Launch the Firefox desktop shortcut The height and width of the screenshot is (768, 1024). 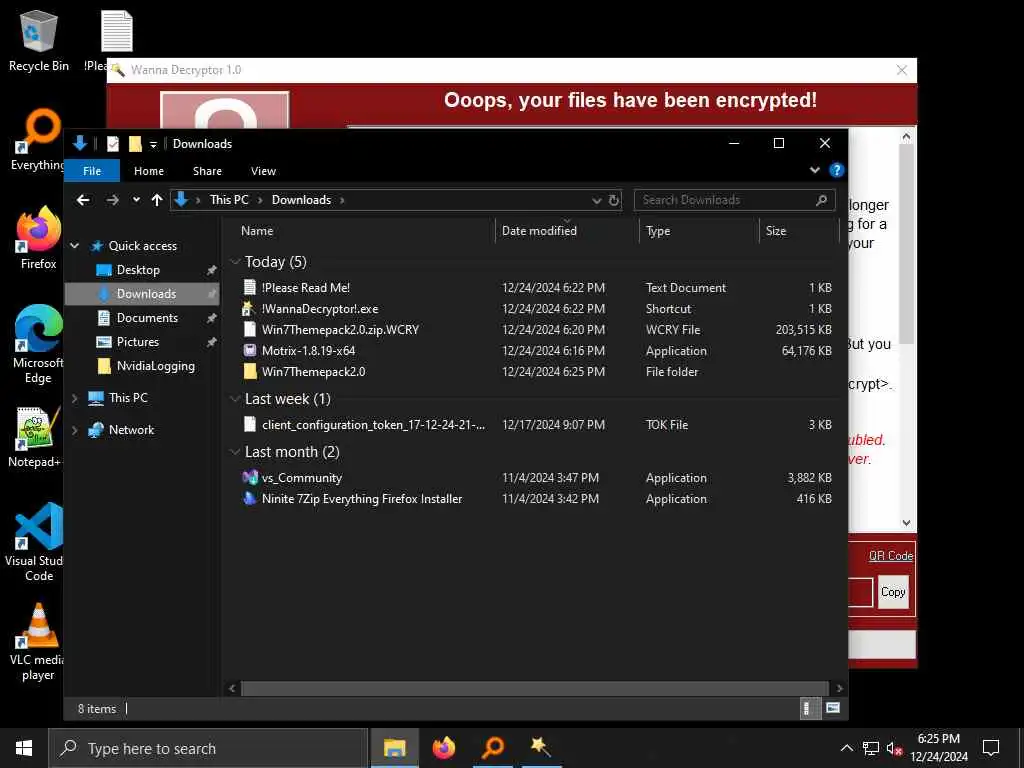tap(38, 238)
